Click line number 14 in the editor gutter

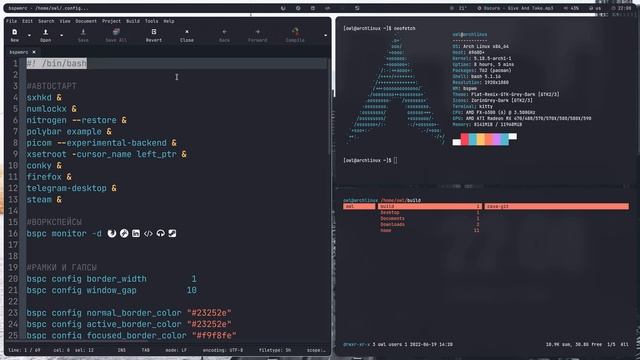pyautogui.click(x=13, y=211)
